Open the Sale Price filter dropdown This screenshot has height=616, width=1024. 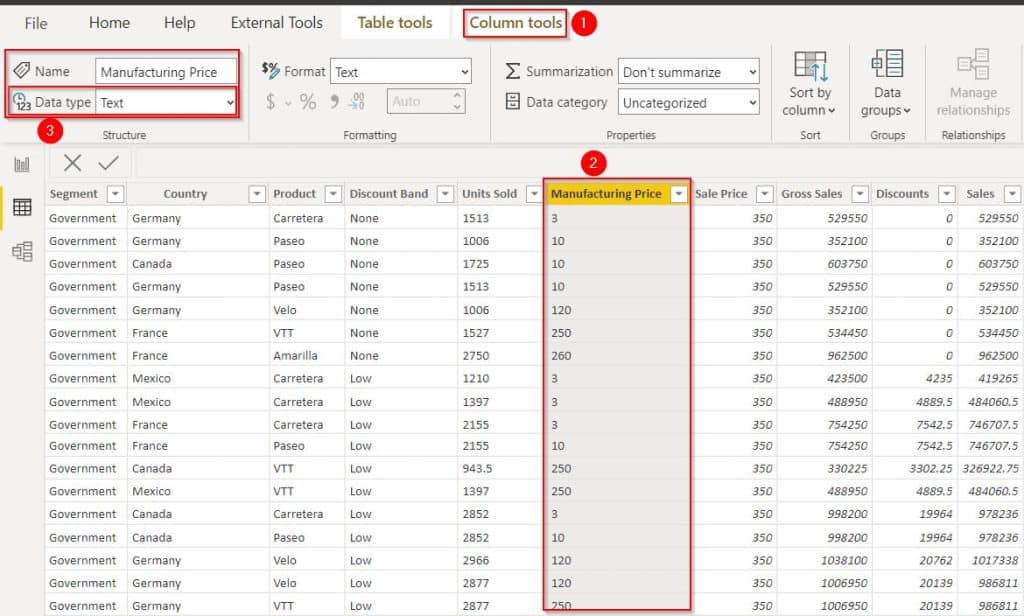tap(764, 194)
